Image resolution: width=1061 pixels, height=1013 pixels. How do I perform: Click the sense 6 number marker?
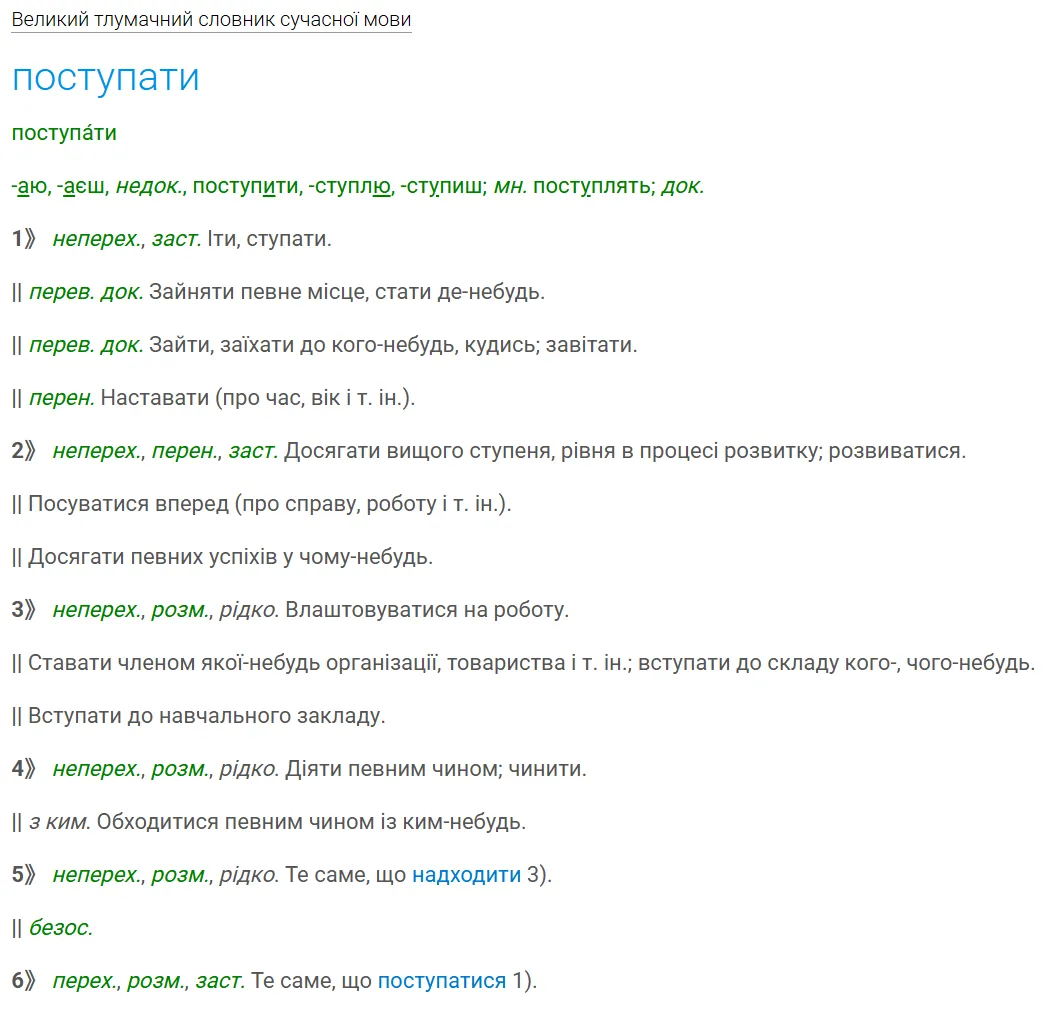coord(24,980)
